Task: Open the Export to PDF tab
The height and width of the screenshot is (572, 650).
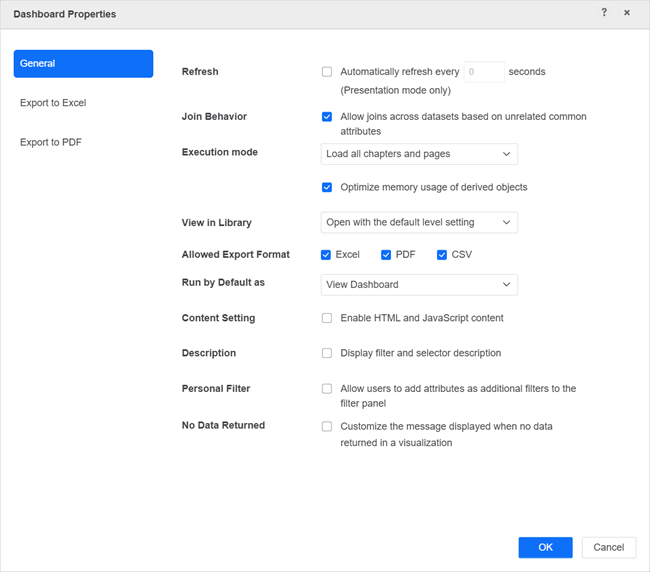Action: [x=51, y=142]
